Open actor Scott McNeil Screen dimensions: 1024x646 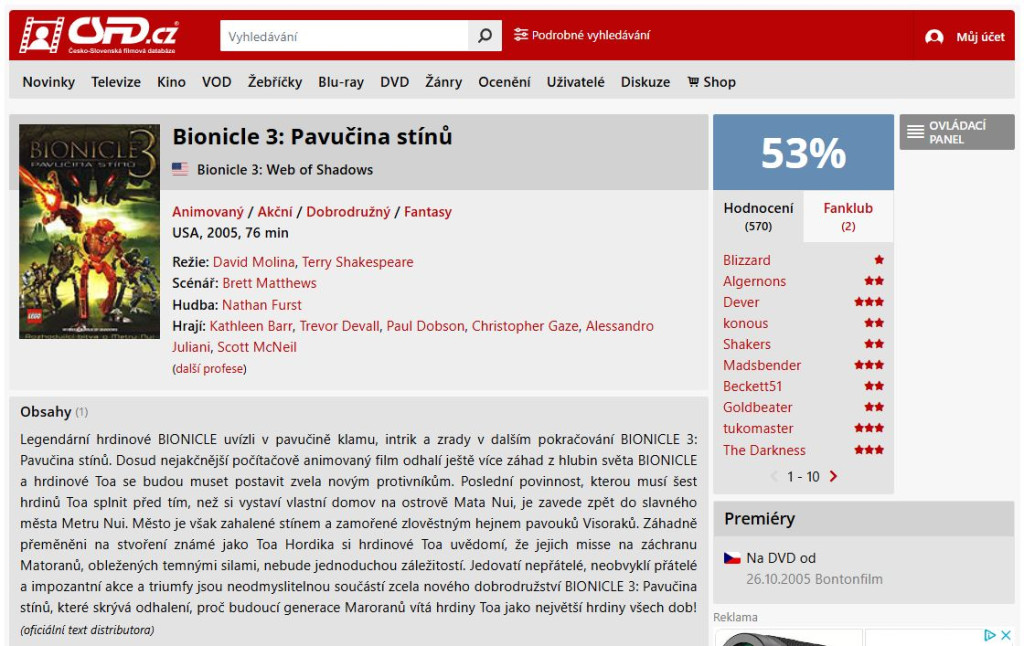point(257,347)
